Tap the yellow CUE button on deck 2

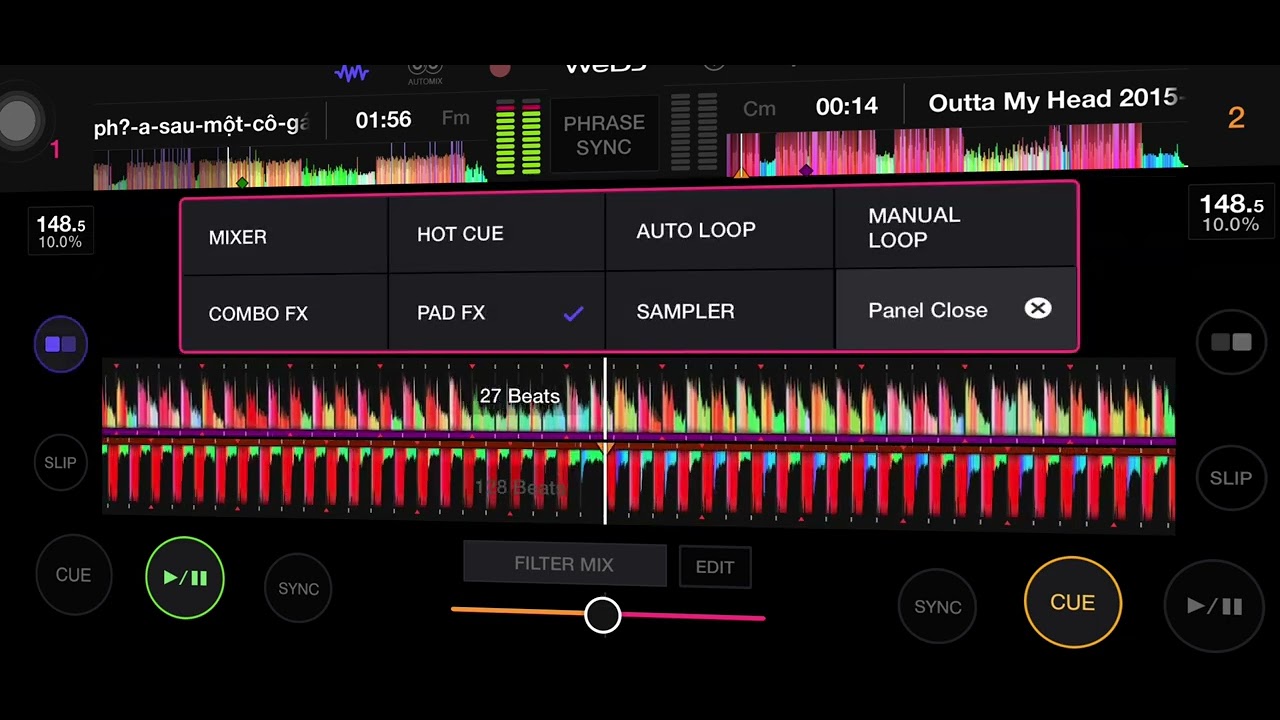pos(1072,602)
